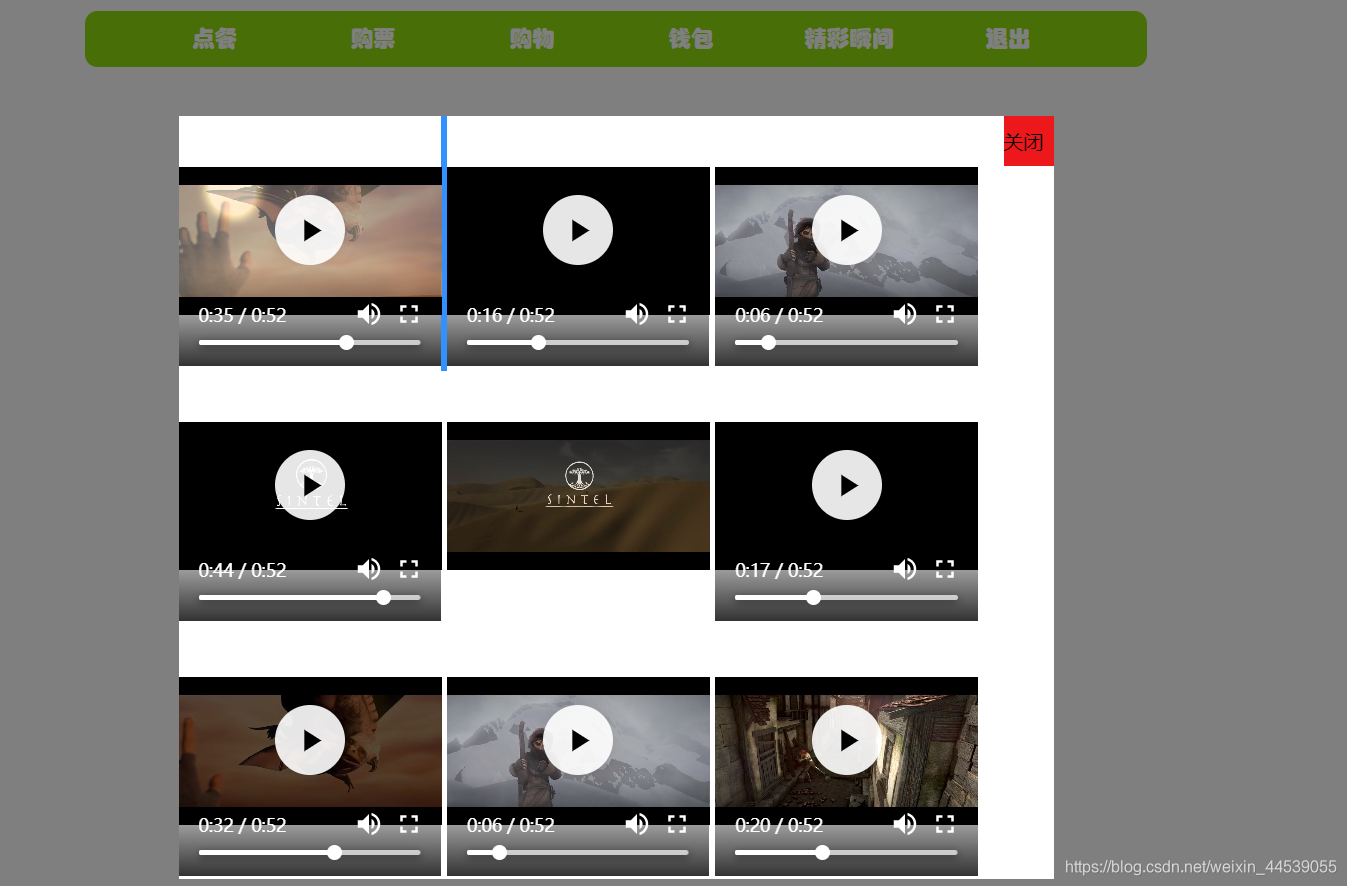Seek on progress bar of 0:32 / 0:52 video
Viewport: 1347px width, 886px height.
point(310,853)
